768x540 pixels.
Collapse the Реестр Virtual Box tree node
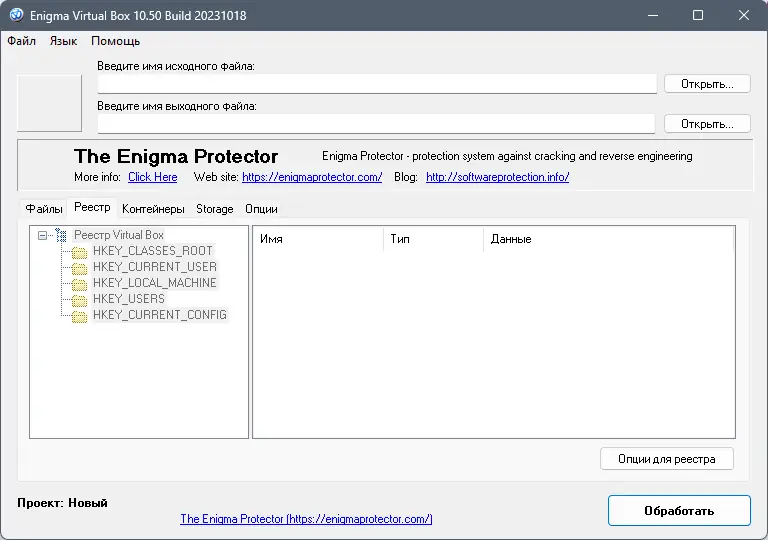coord(43,236)
